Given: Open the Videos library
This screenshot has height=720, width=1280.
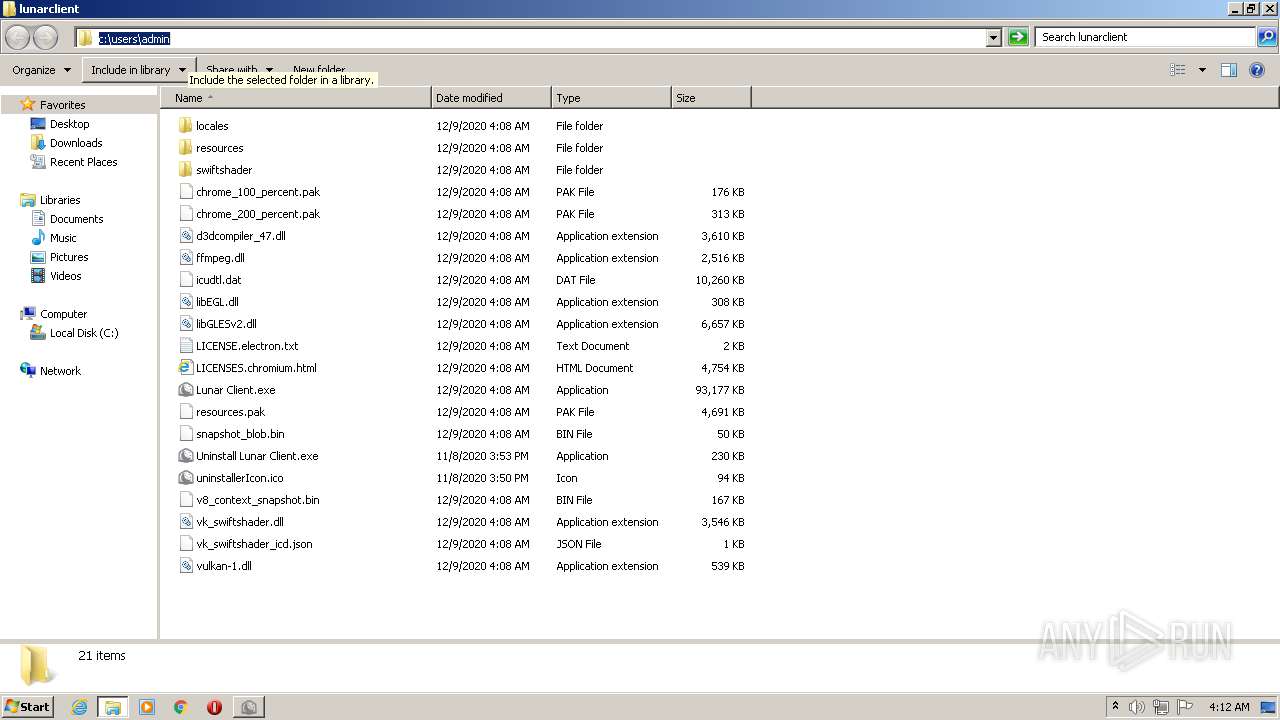Looking at the screenshot, I should pos(65,276).
